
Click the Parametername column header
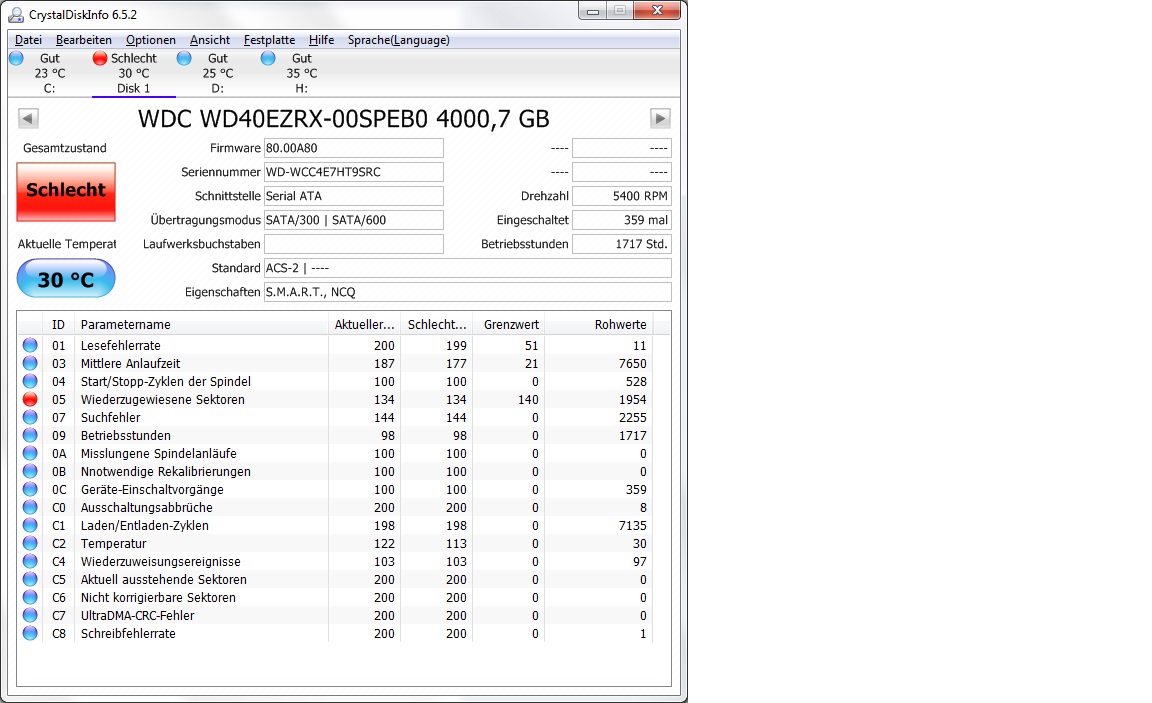tap(201, 324)
